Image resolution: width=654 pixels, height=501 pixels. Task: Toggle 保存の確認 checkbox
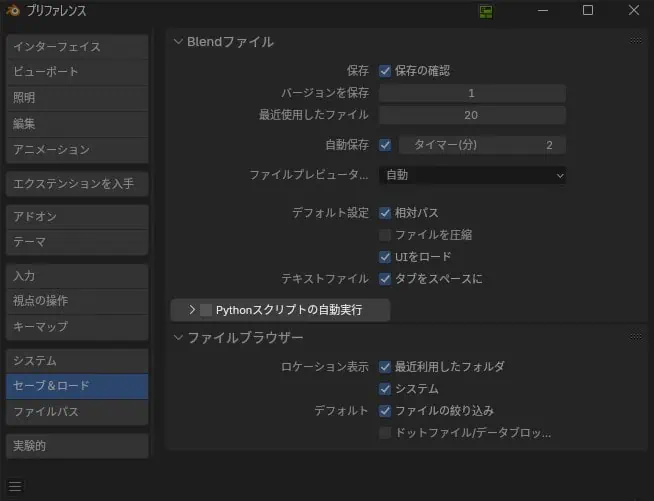pyautogui.click(x=385, y=71)
